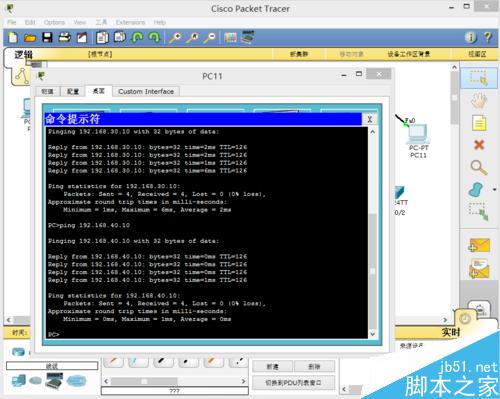500x399 pixels.
Task: Click the terminal vertical scrollbar thumb
Action: [373, 272]
